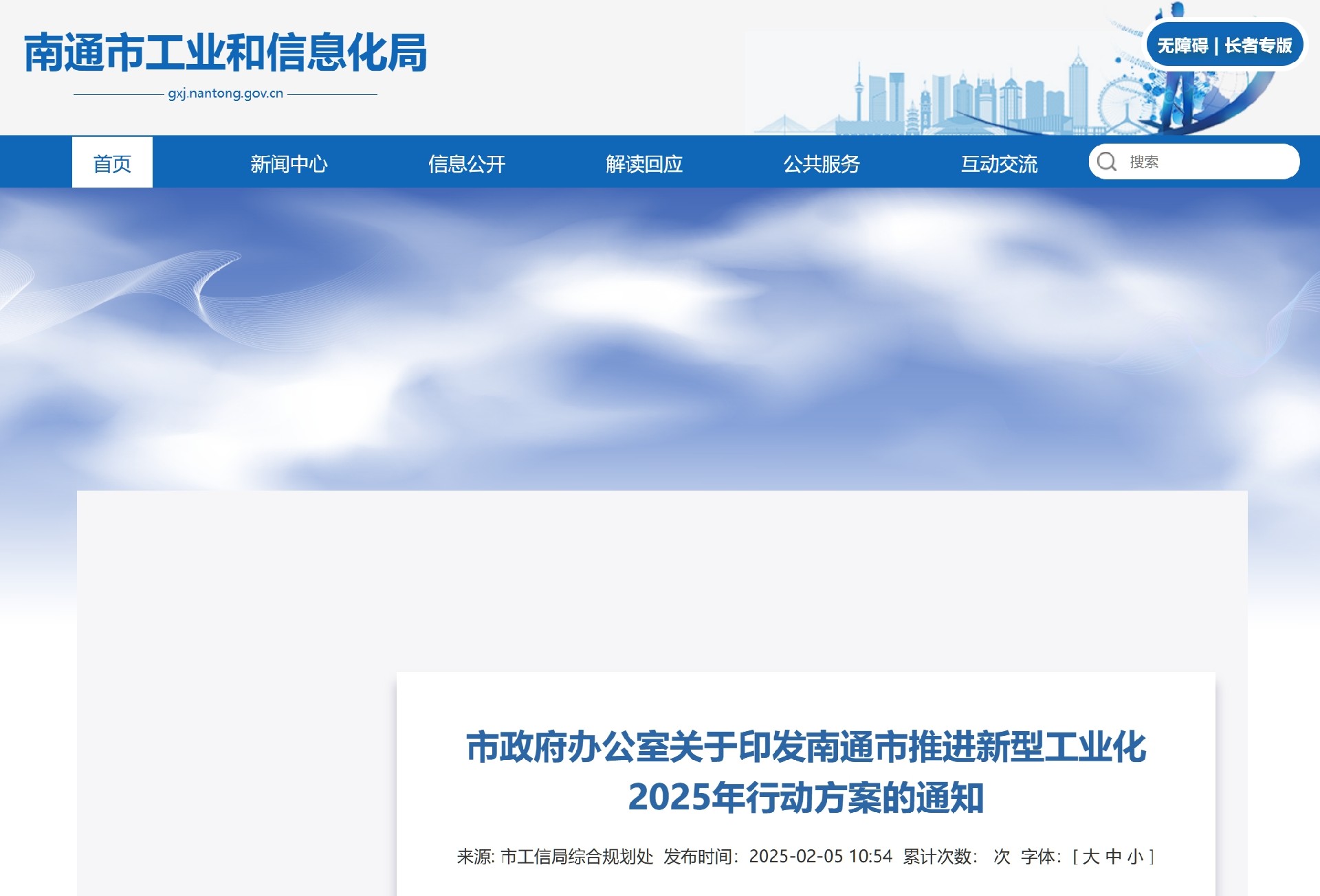Click the blue cloud banner image
The image size is (1320, 896).
tap(660, 337)
